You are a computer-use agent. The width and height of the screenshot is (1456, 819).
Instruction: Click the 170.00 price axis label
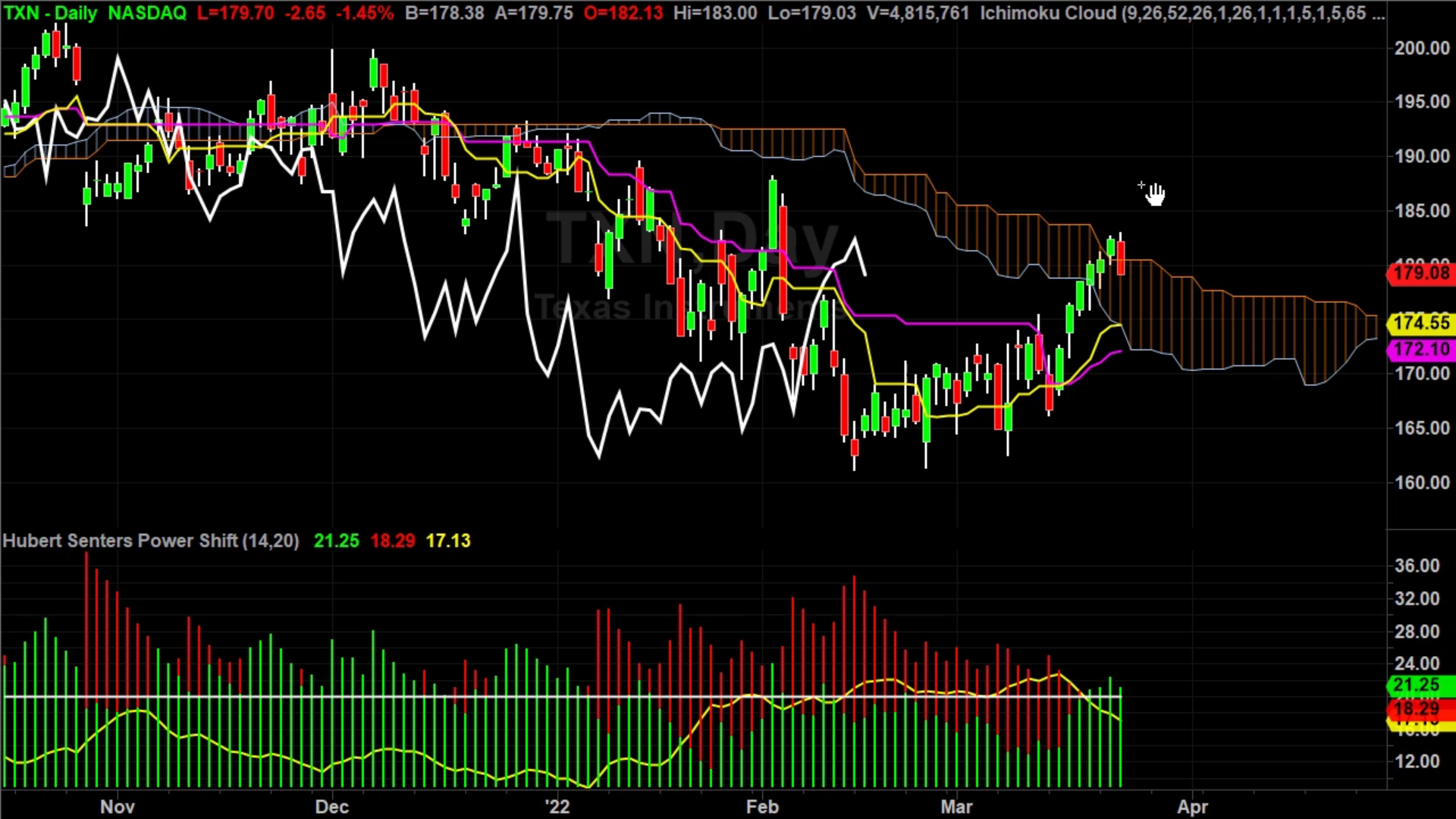click(x=1422, y=373)
